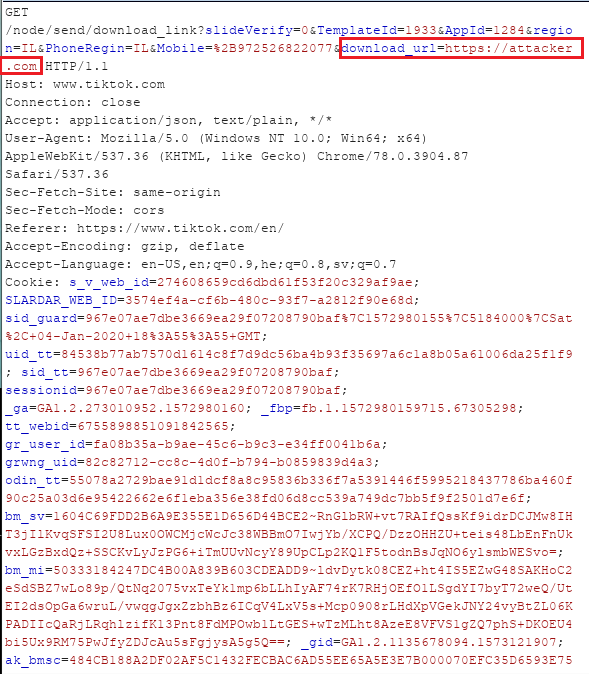Screen dimensions: 589x674
Task: Click the SLARDAR_WEB_ID cookie name
Action: 61,300
